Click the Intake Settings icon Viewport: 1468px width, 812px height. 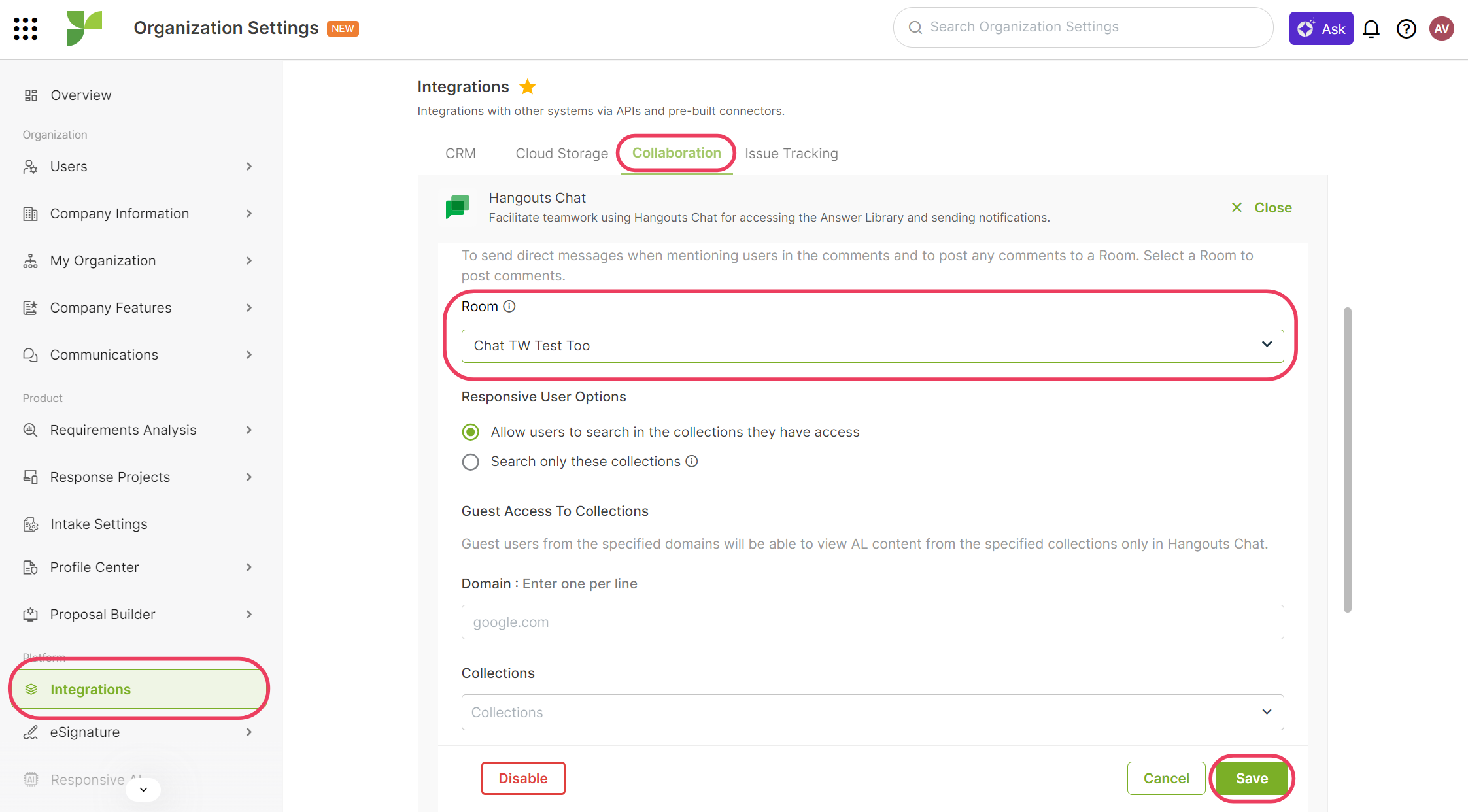coord(31,524)
